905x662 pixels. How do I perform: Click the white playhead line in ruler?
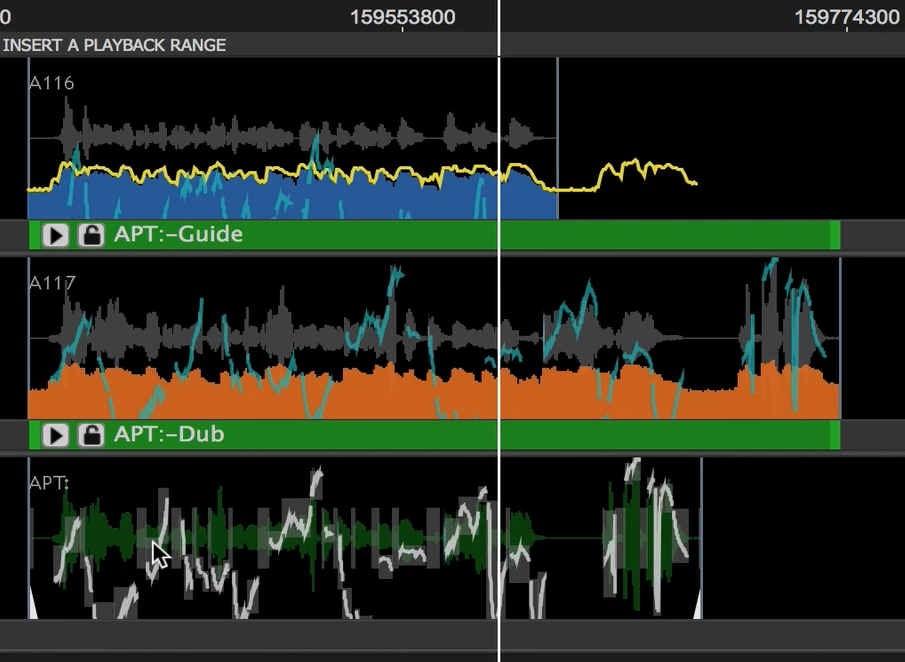coord(499,15)
